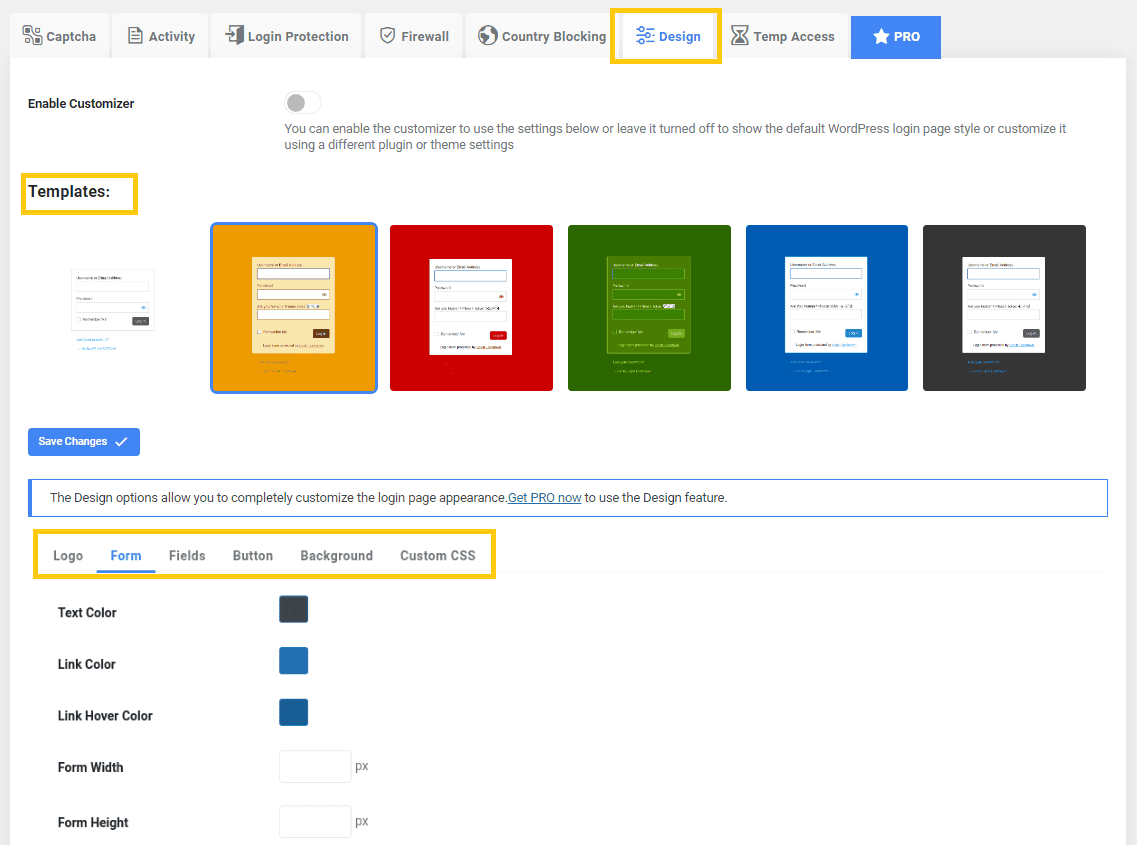Switch to the Activity tab
This screenshot has height=845, width=1137.
[x=161, y=36]
